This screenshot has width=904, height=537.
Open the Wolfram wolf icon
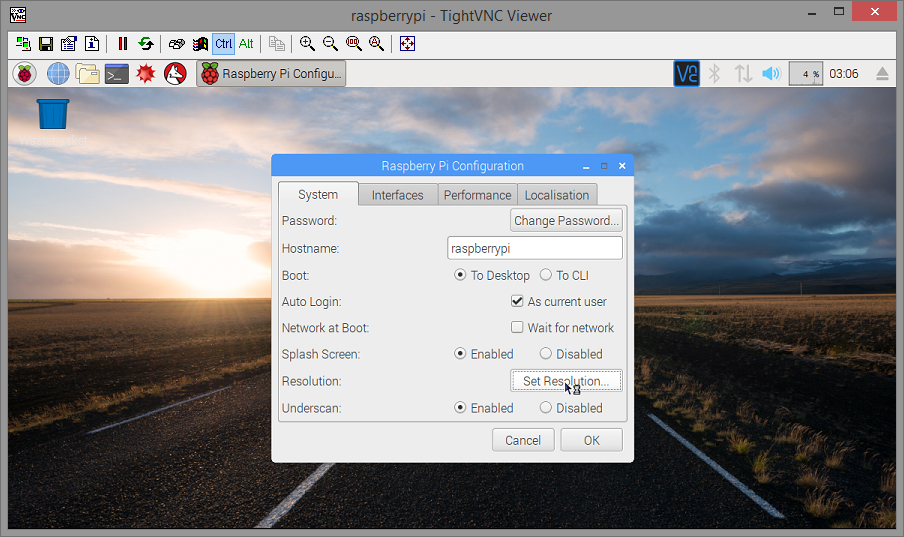tap(175, 74)
